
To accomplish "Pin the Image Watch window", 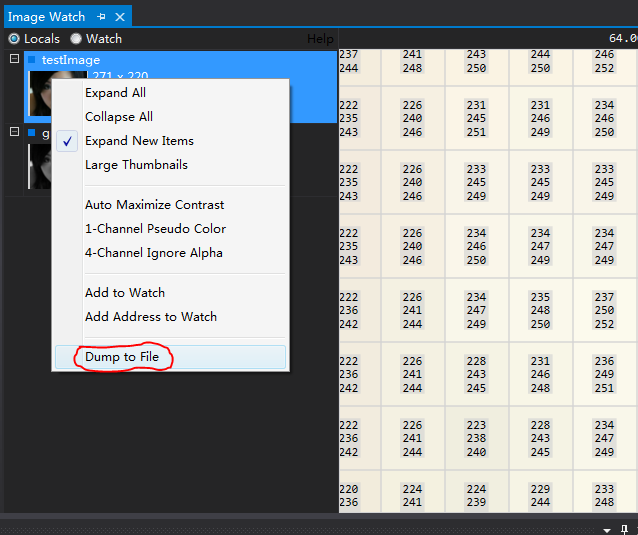I will [101, 17].
